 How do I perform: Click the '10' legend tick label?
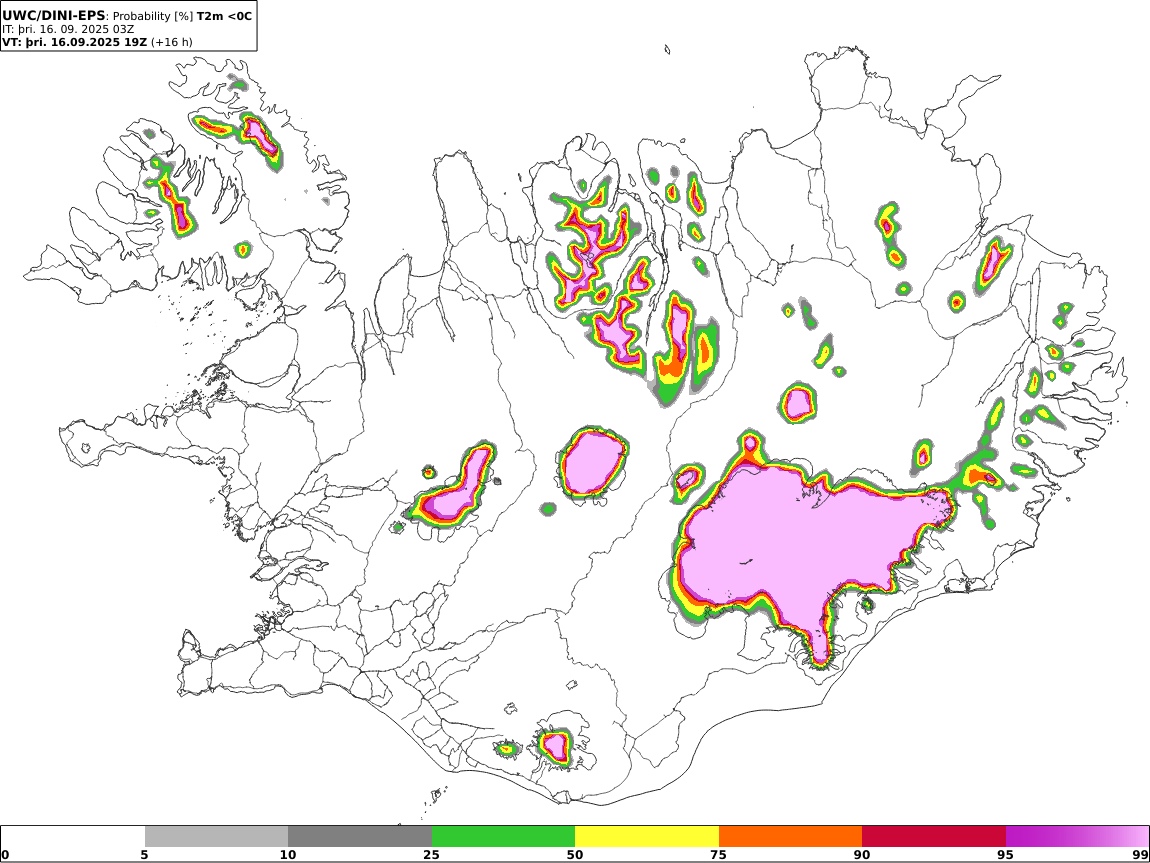click(x=288, y=855)
